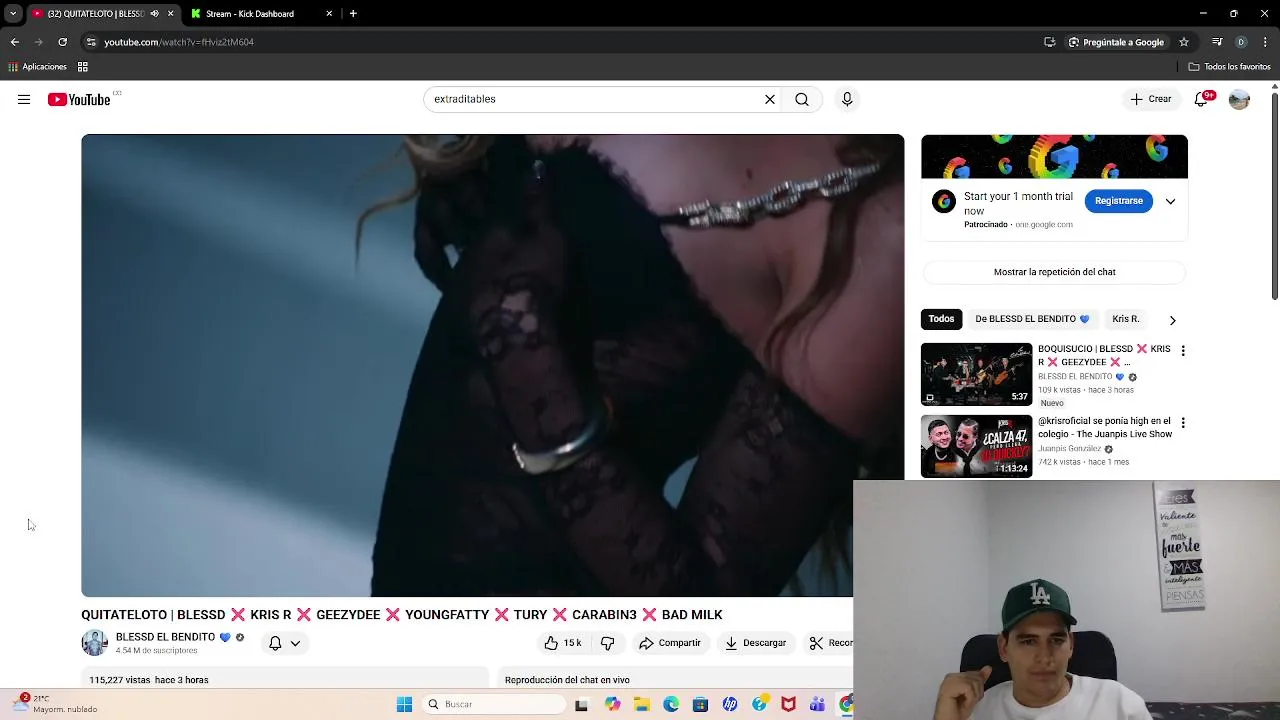The image size is (1280, 720).
Task: Open the Aplicaciones bookmark shortcut
Action: click(x=37, y=67)
